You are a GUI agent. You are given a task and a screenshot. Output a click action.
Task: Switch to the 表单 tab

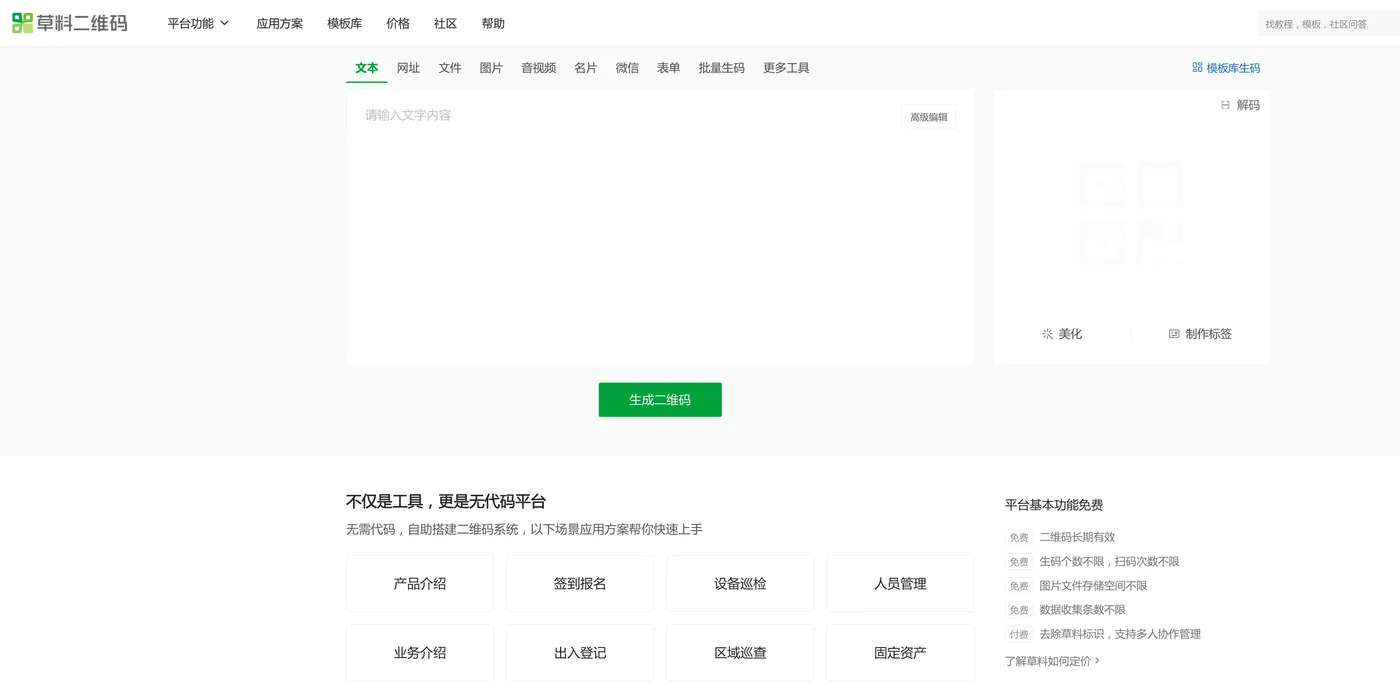pos(668,68)
